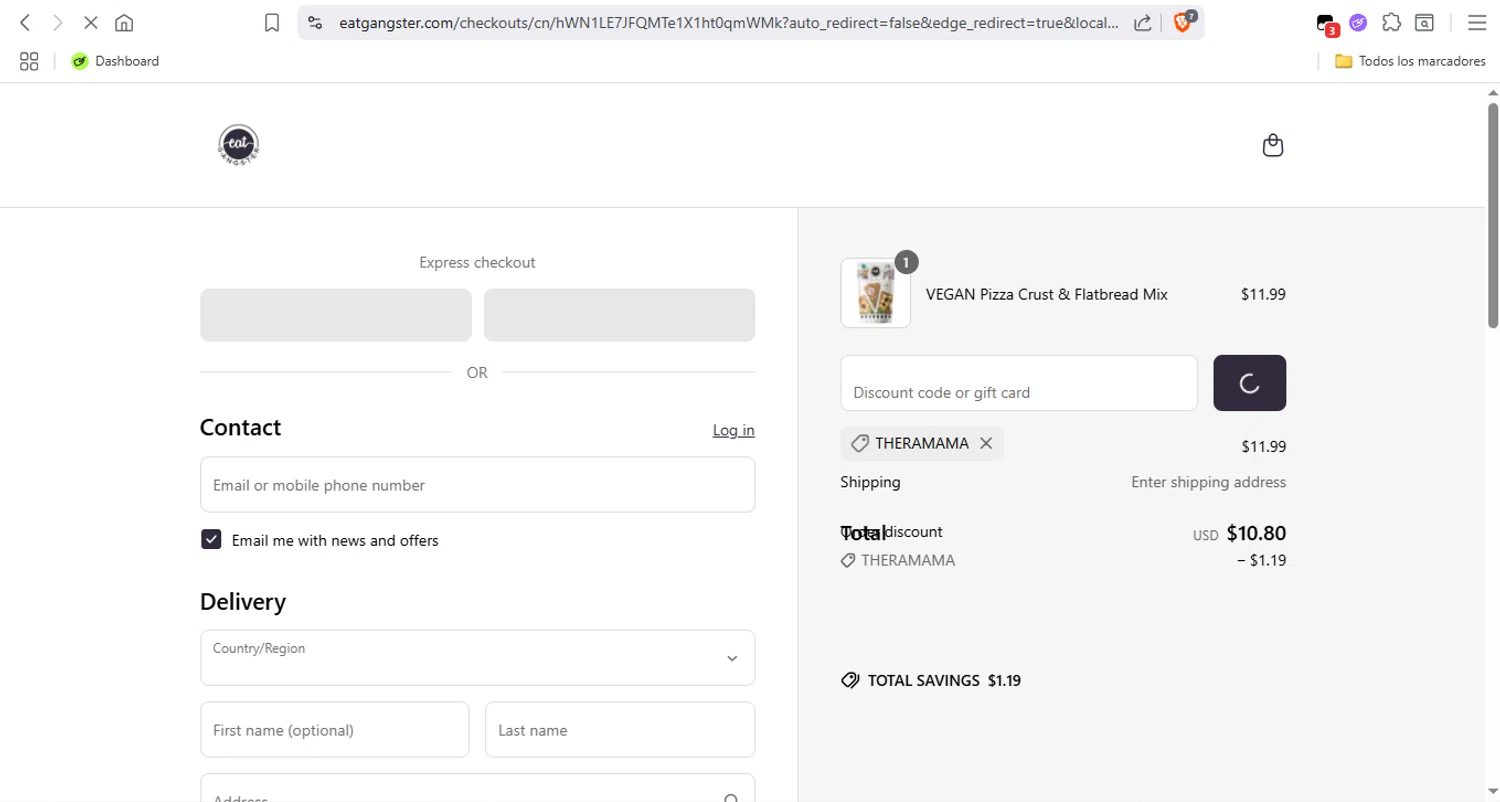This screenshot has height=802, width=1500.
Task: Toggle the browser sidebar panel icon
Action: coord(1424,23)
